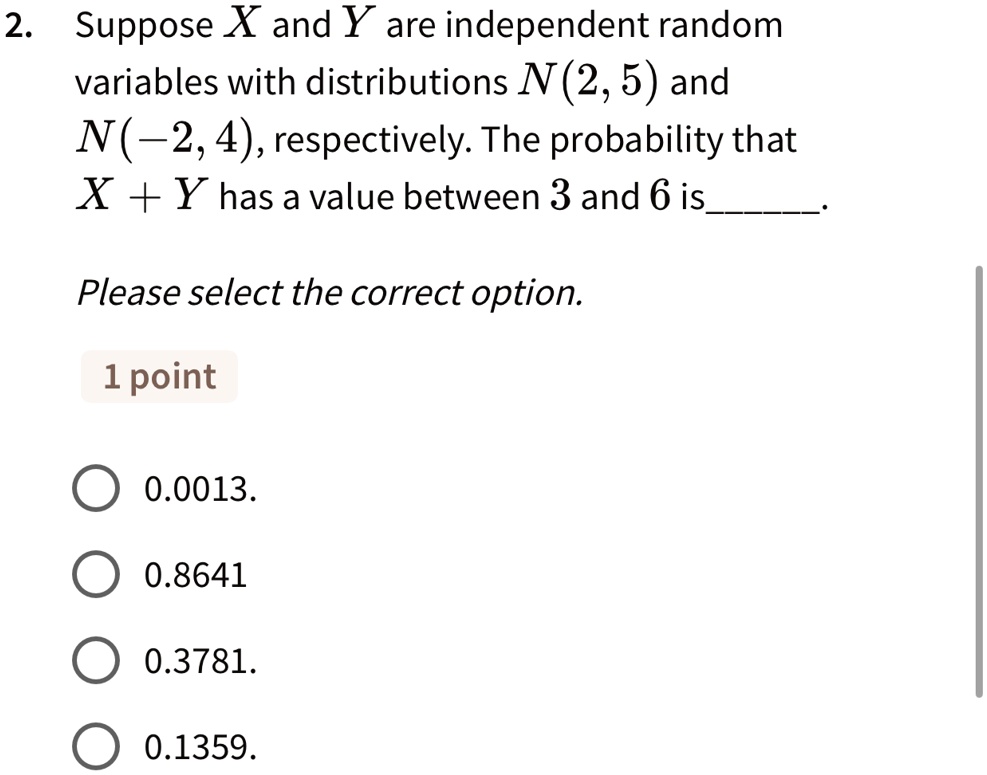This screenshot has width=987, height=775.
Task: Click the answer label 0.8641
Action: (195, 574)
